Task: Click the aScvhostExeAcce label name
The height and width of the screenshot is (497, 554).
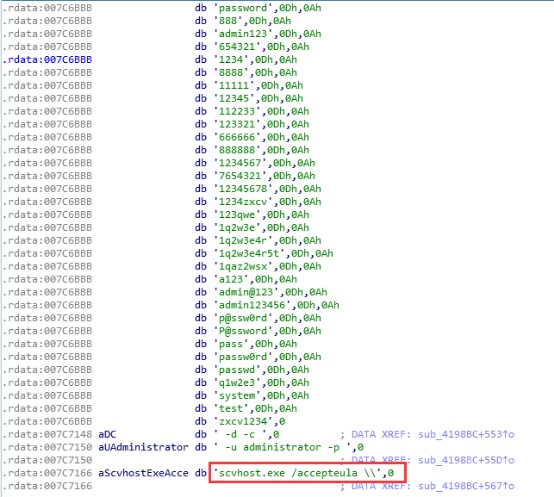Action: (x=143, y=473)
